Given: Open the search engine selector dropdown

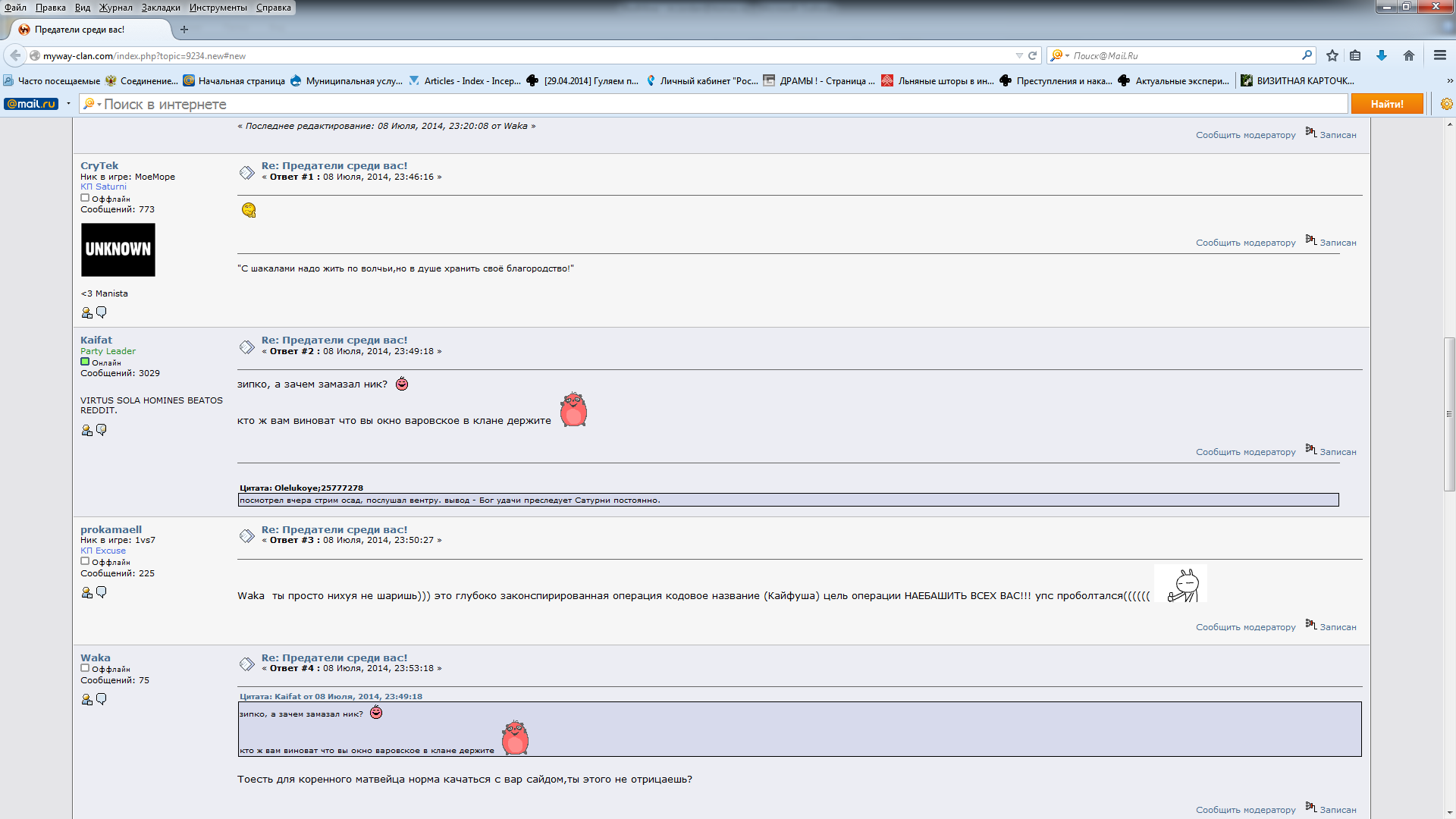Looking at the screenshot, I should (1059, 55).
